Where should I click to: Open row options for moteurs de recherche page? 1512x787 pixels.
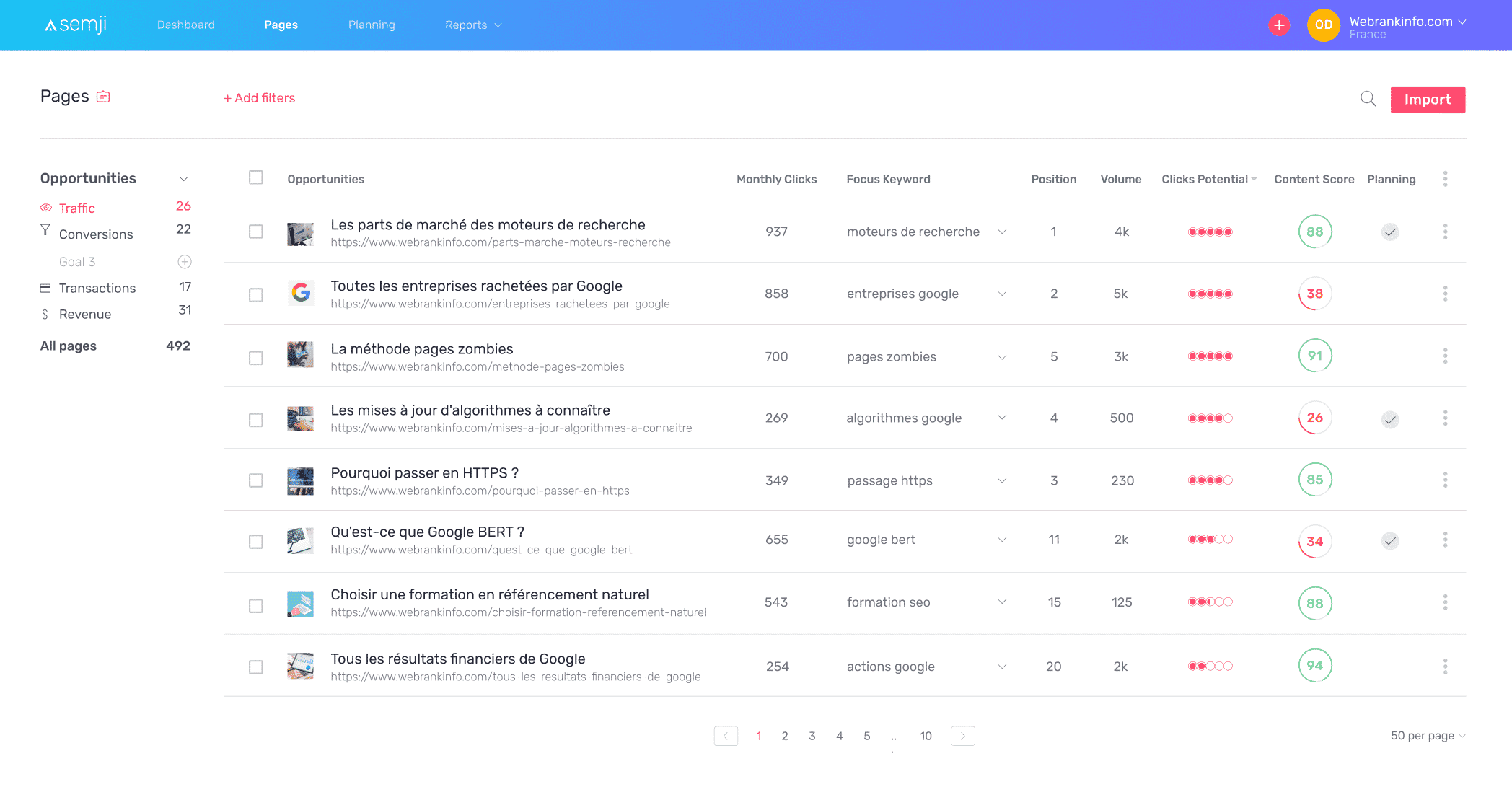pyautogui.click(x=1445, y=232)
